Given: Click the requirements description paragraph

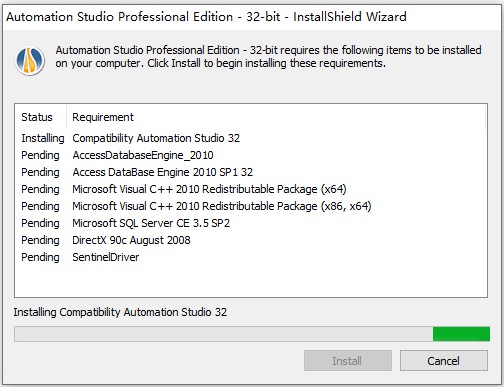Looking at the screenshot, I should 268,56.
